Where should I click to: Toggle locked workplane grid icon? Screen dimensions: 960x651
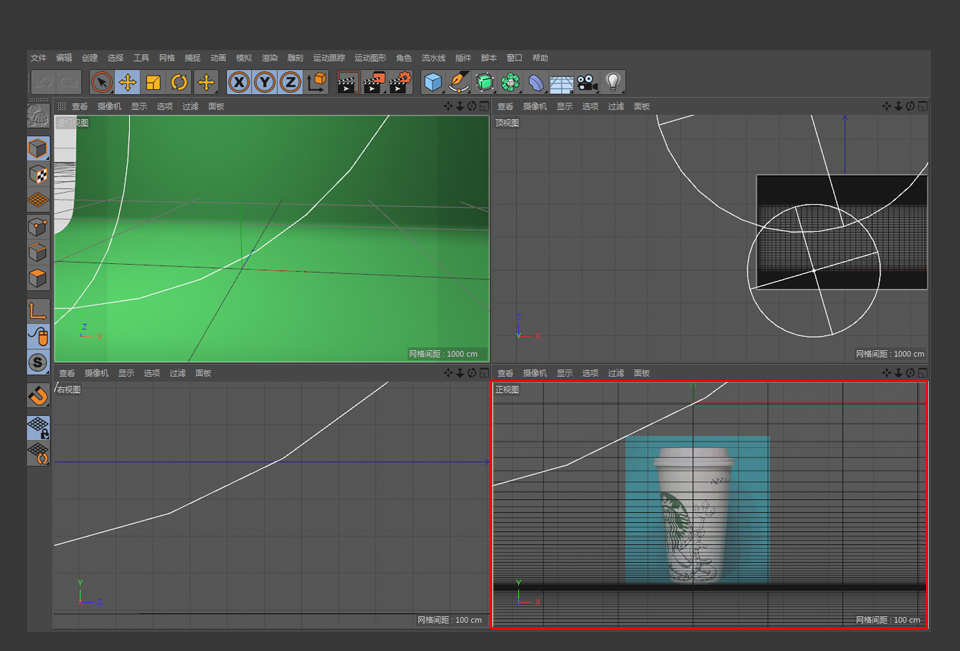coord(38,427)
